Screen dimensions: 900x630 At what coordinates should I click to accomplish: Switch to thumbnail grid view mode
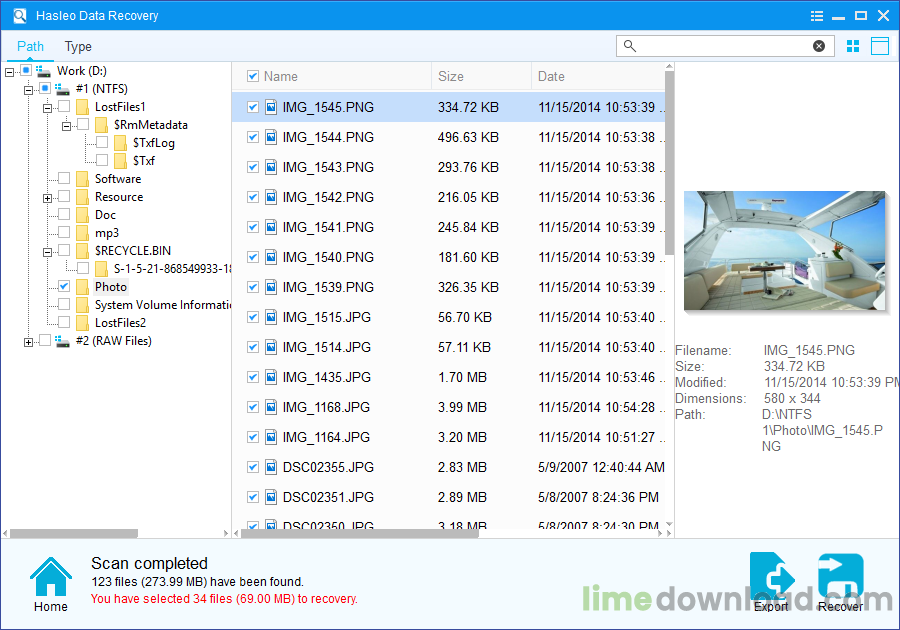pyautogui.click(x=852, y=46)
